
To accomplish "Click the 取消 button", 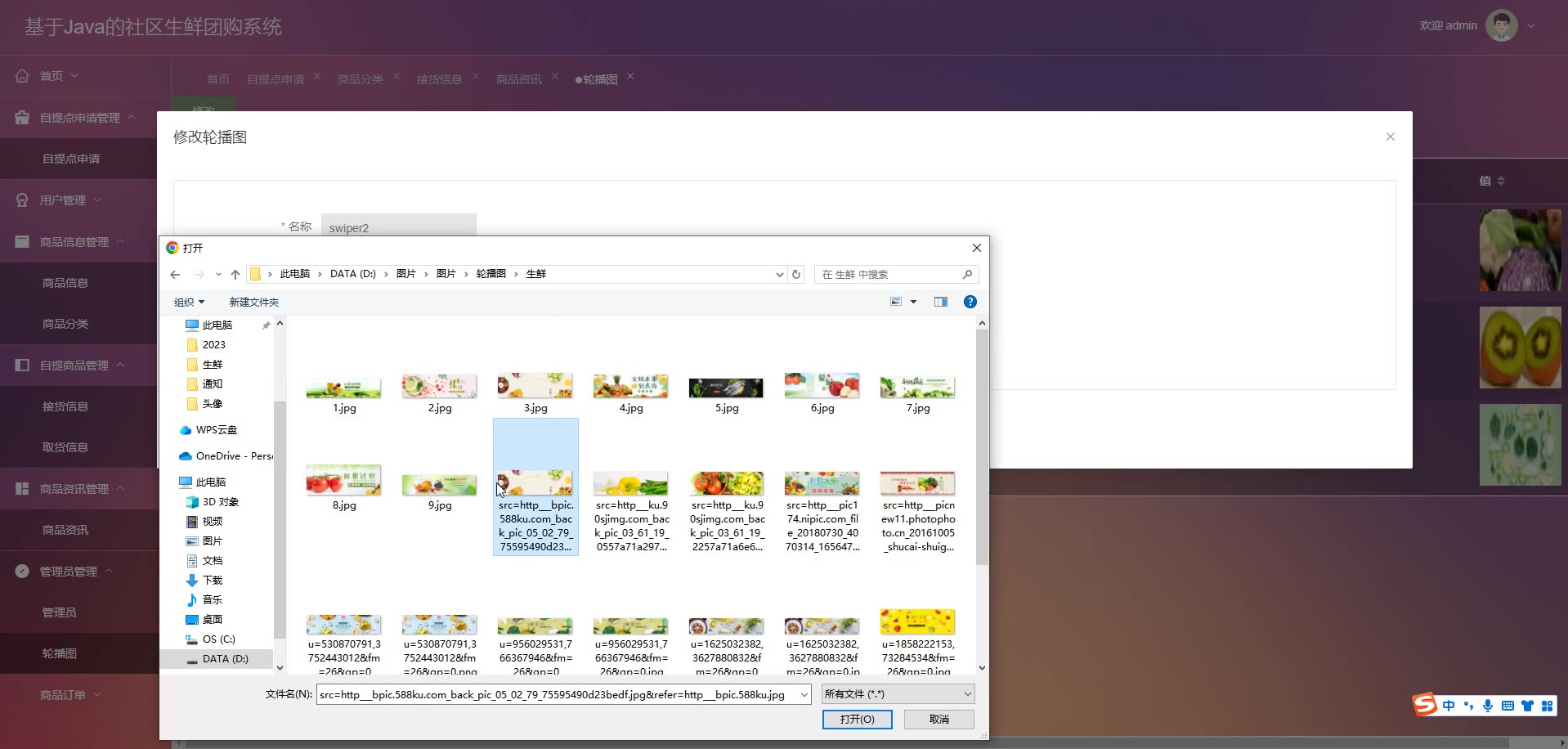I will (x=939, y=719).
